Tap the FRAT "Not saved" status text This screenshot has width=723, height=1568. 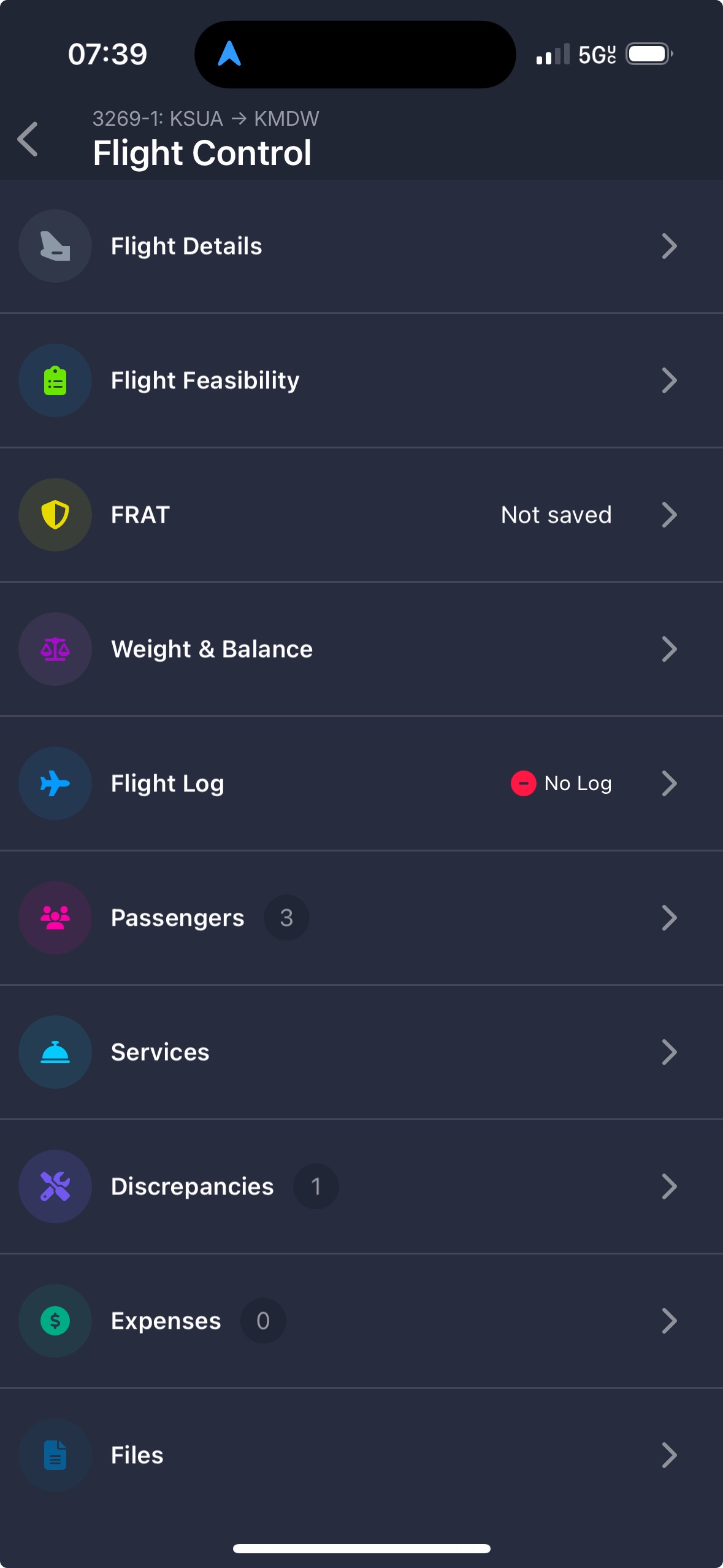pyautogui.click(x=556, y=515)
